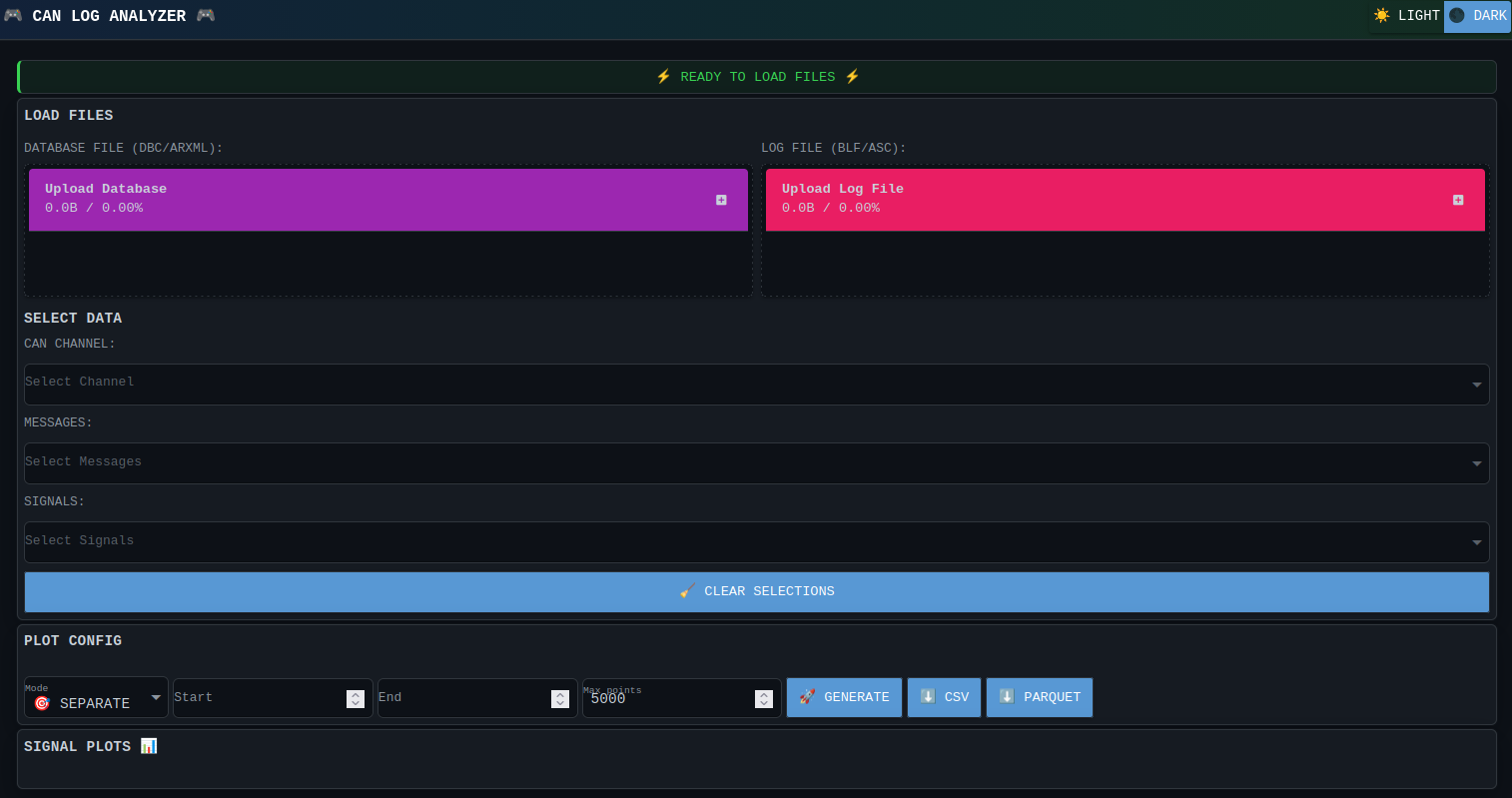Screen dimensions: 1512x798
Task: Click the gamepad icon right of title
Action: [206, 15]
